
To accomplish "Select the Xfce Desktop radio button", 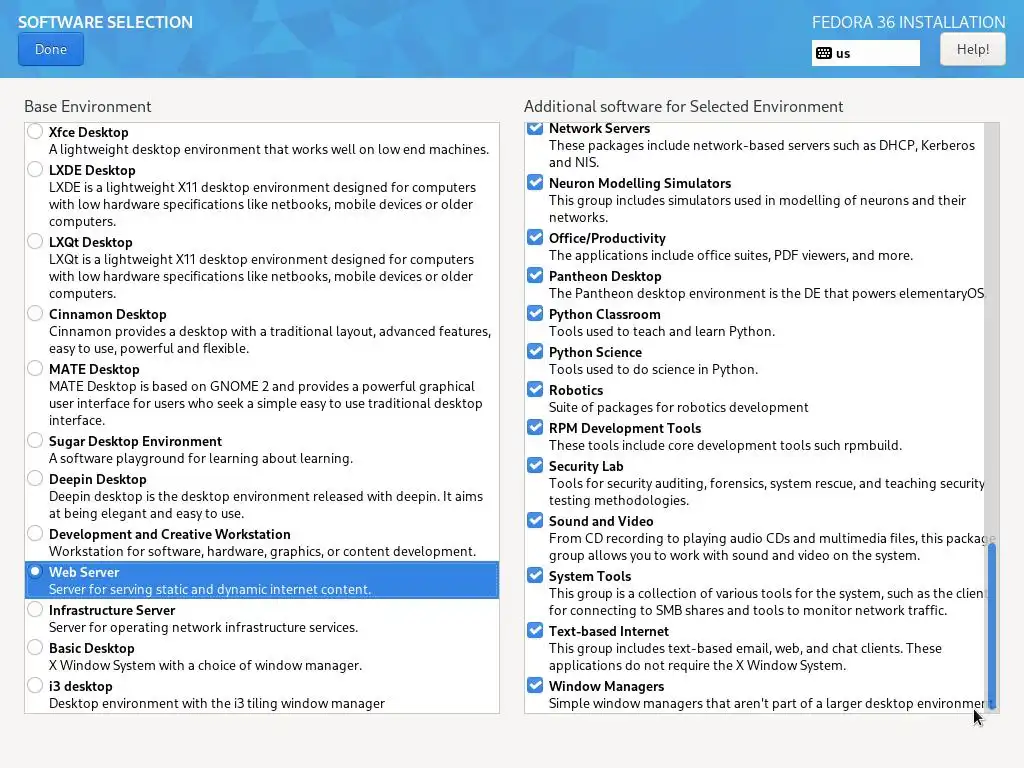I will coord(35,131).
